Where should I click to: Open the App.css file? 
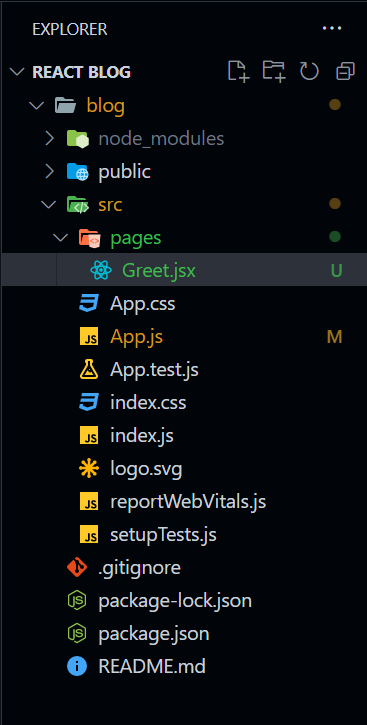[x=142, y=304]
